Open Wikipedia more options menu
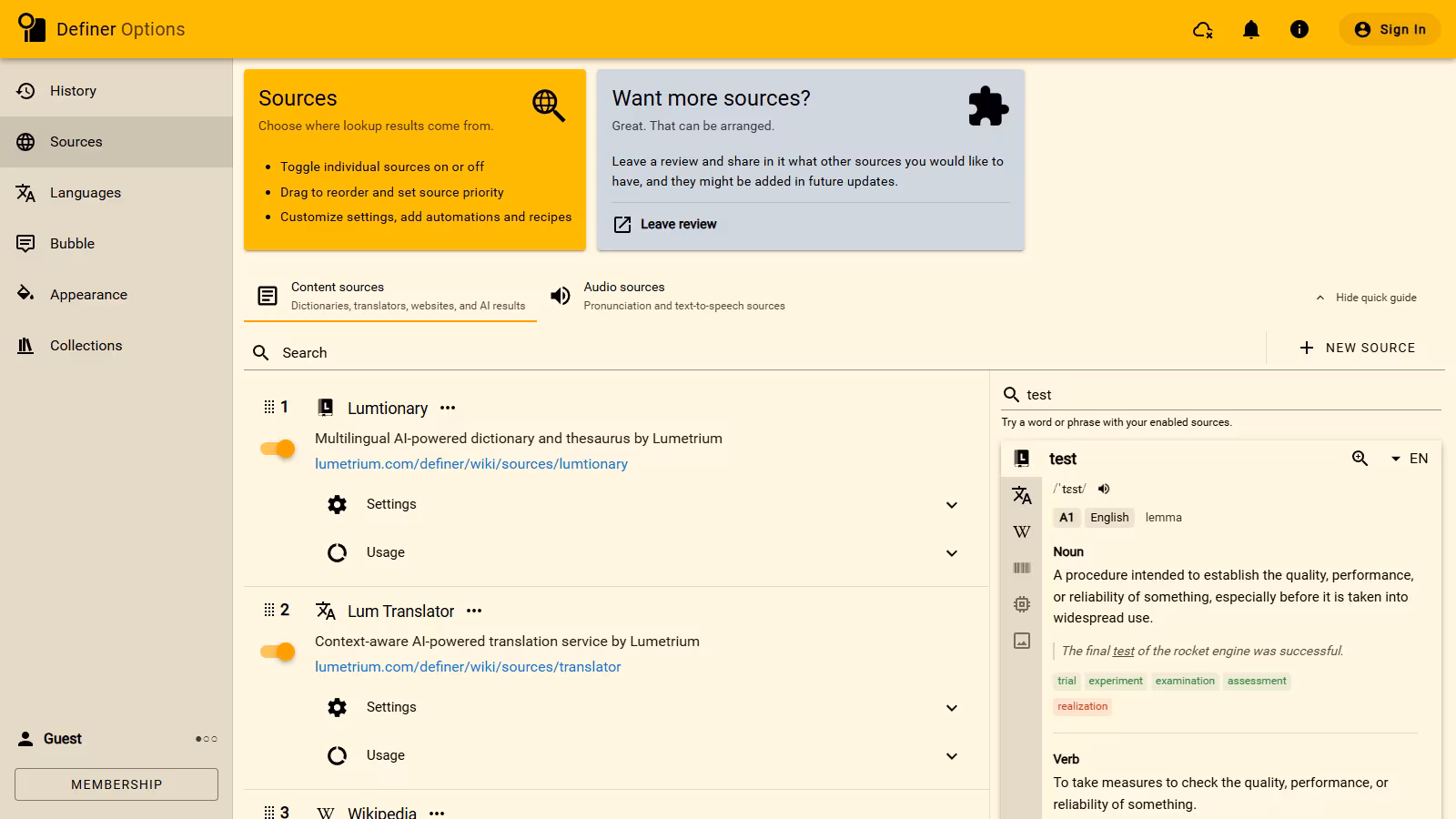The image size is (1456, 819). [437, 813]
